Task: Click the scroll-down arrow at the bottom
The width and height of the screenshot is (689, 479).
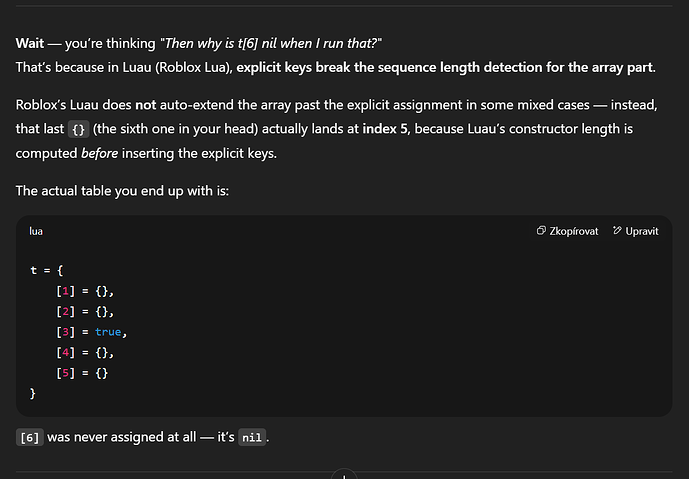Action: [x=344, y=475]
